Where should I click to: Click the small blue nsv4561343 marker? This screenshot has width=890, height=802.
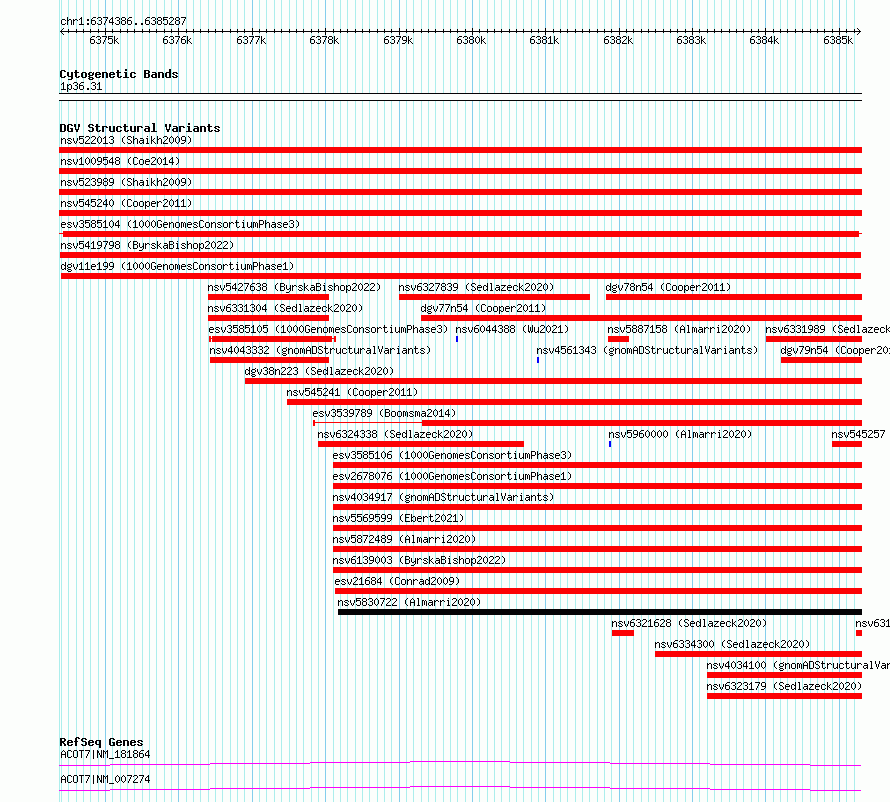point(538,360)
